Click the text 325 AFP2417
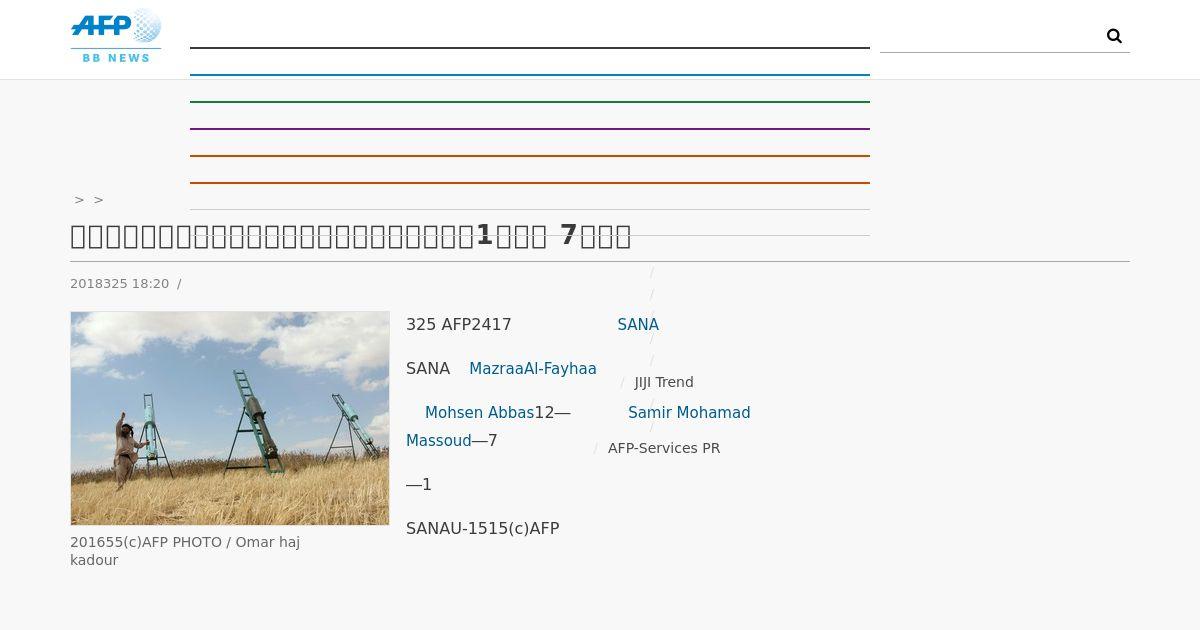Screen dimensions: 1200x630 click(459, 325)
